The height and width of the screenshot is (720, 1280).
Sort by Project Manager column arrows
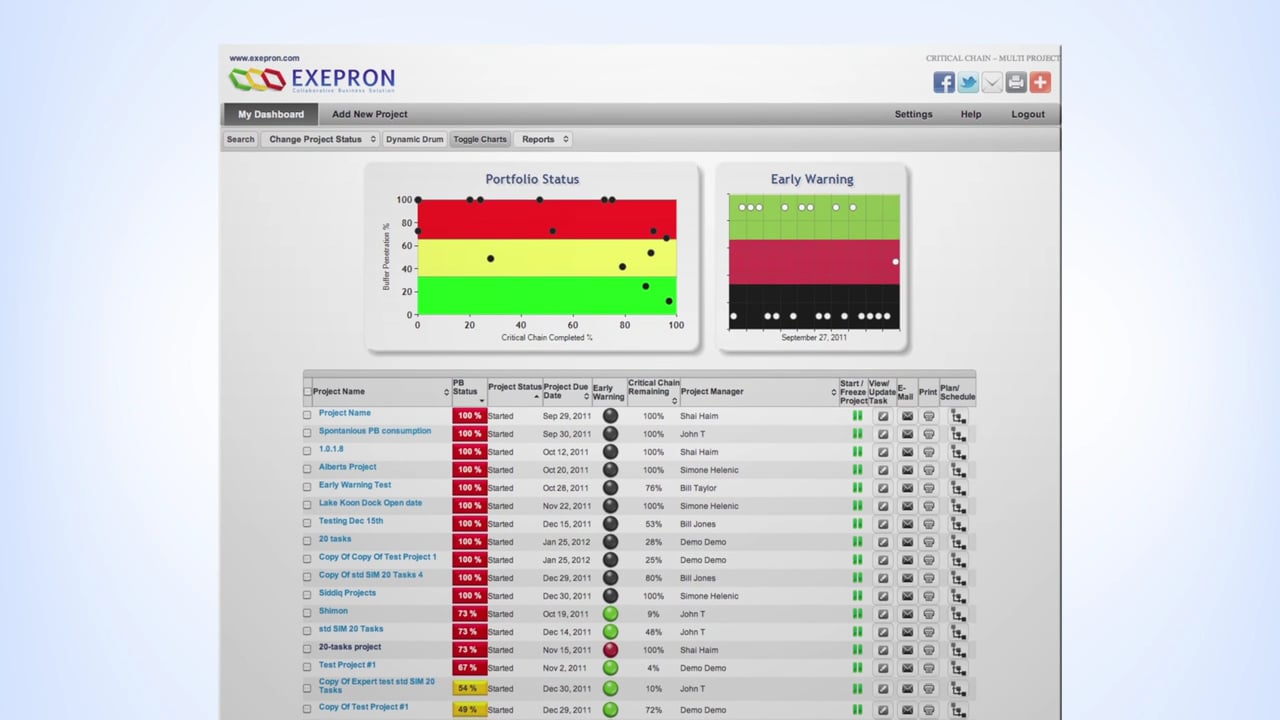833,392
